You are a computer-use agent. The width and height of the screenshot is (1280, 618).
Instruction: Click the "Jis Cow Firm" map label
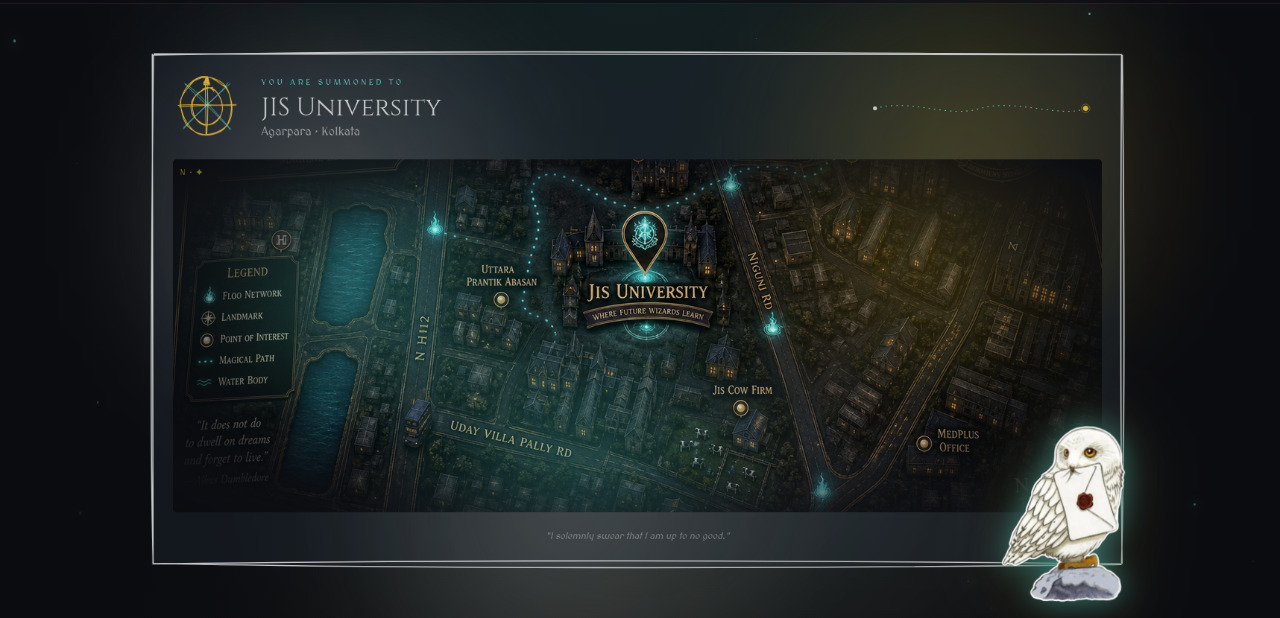[742, 390]
